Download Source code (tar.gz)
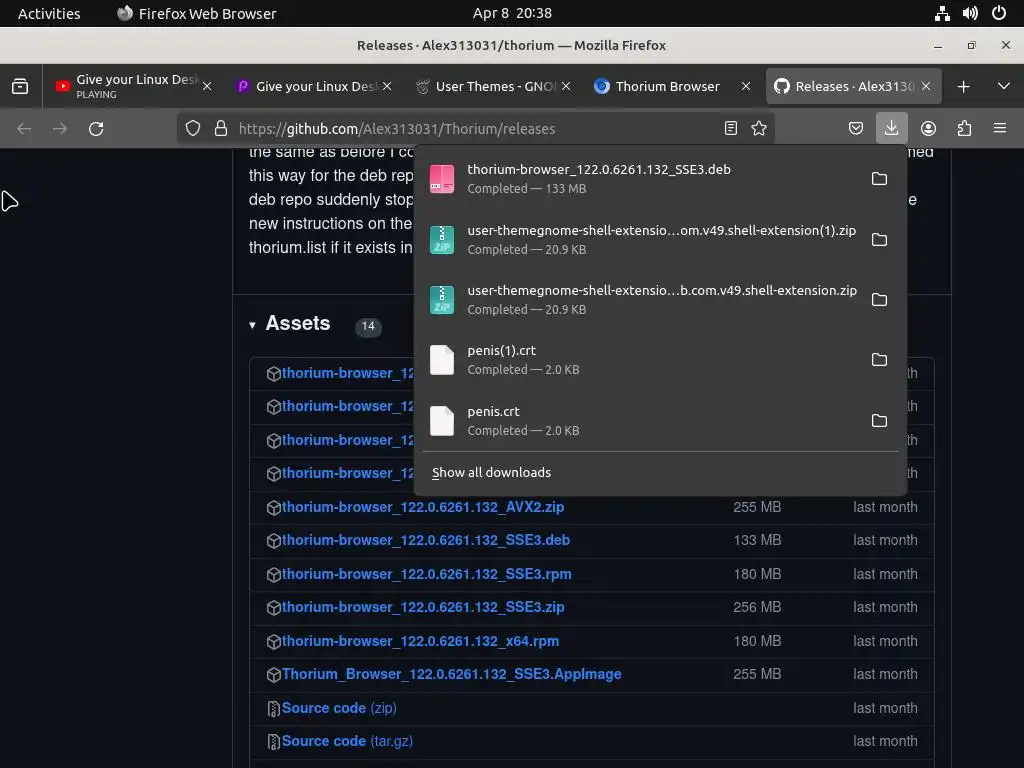 (347, 741)
